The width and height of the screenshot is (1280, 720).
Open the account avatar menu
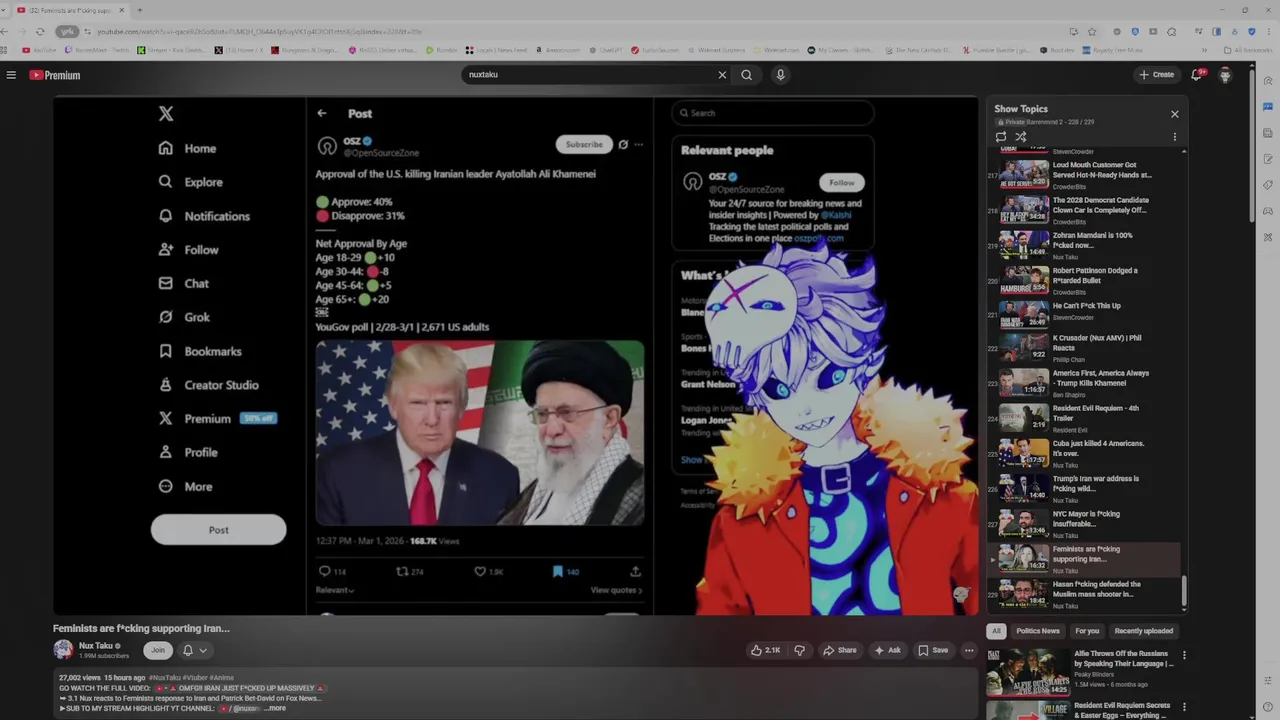point(1225,75)
